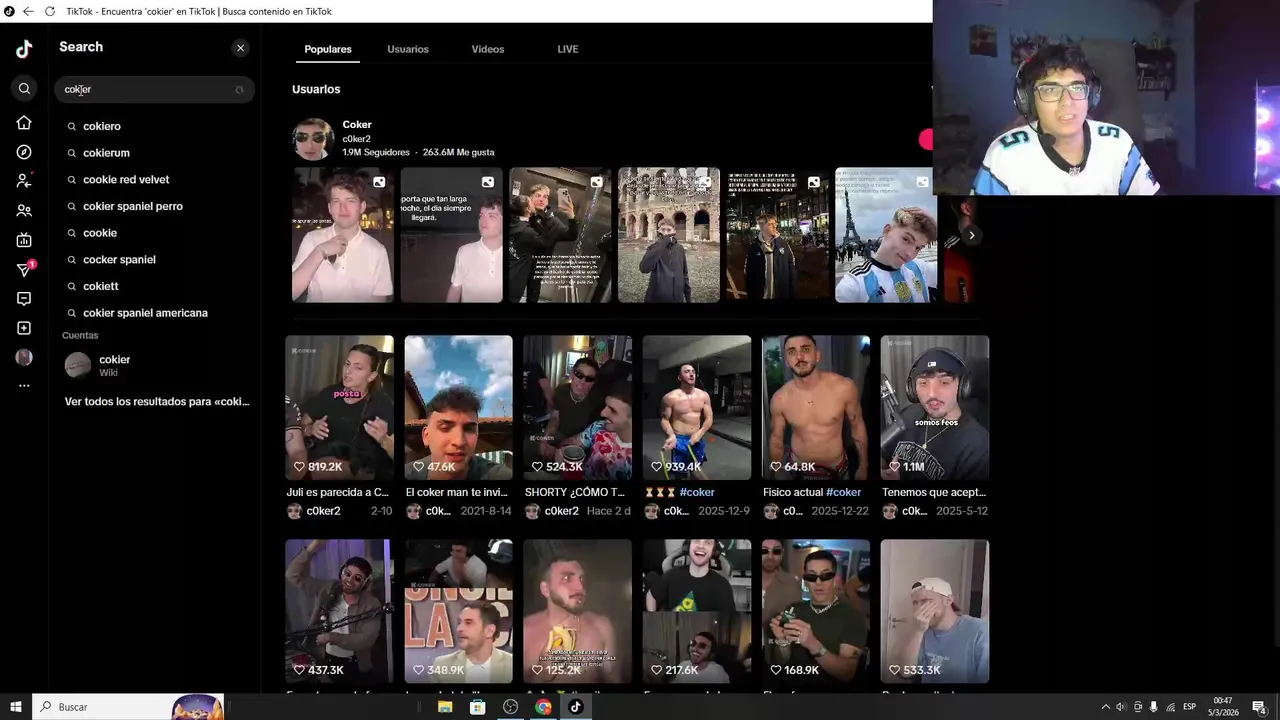
Task: Click 'SHORTY ¿CÓMO T...' caption
Action: (x=575, y=492)
